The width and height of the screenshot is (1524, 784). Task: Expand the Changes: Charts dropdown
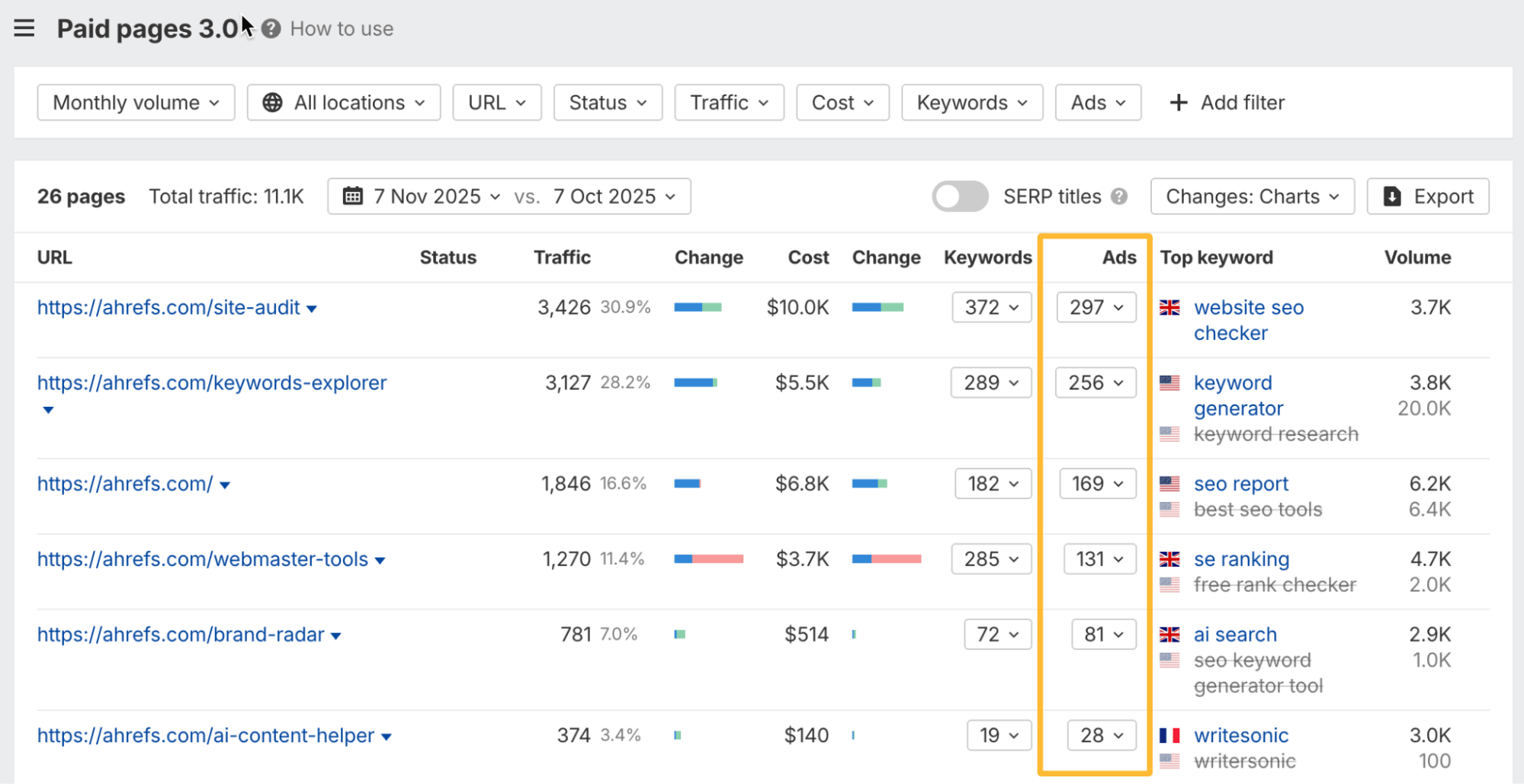point(1252,197)
